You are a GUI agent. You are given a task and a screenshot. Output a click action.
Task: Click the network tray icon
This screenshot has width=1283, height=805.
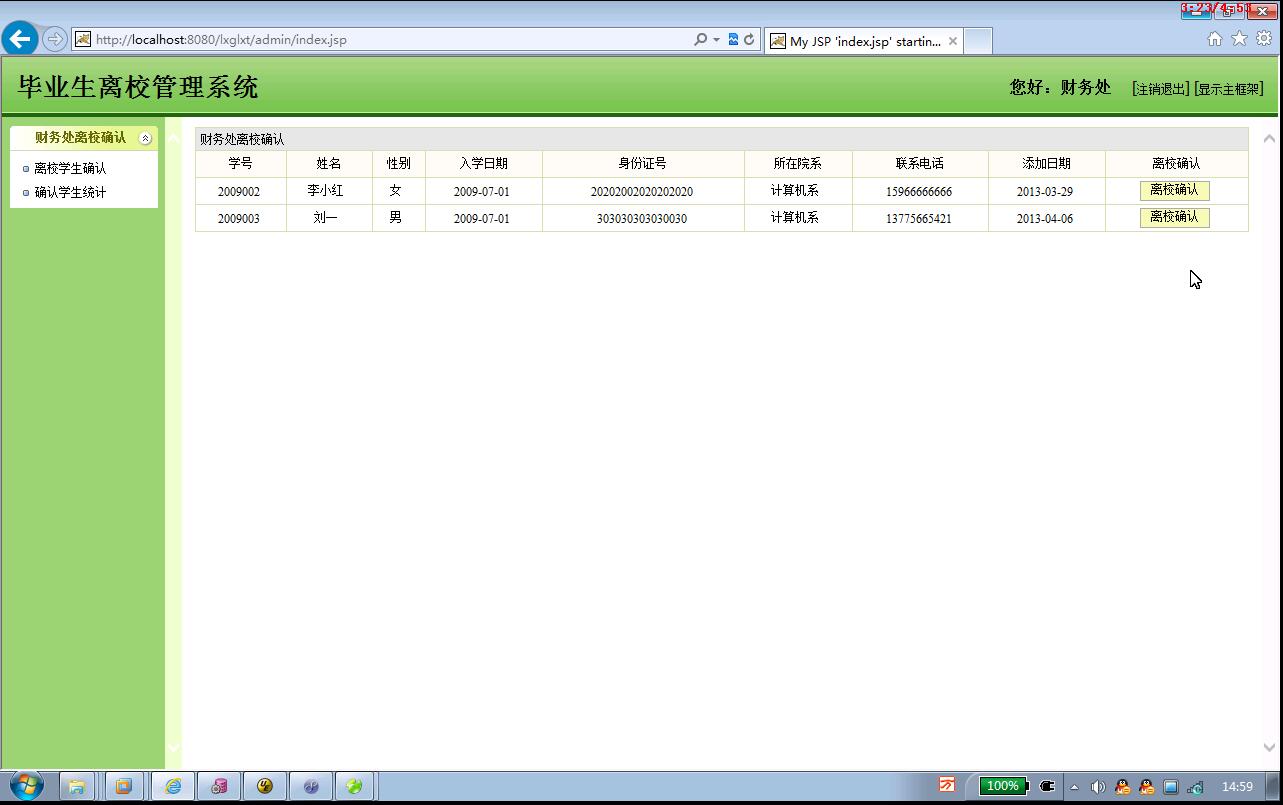coord(1195,787)
